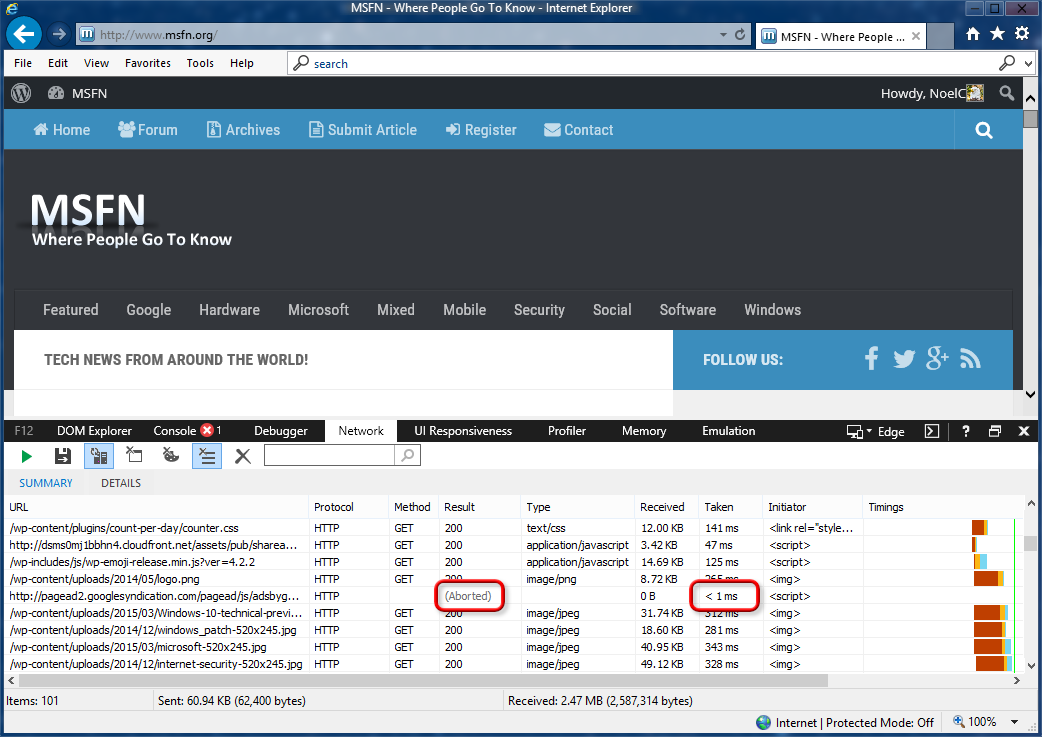
Task: Open the Security category link
Action: click(539, 310)
